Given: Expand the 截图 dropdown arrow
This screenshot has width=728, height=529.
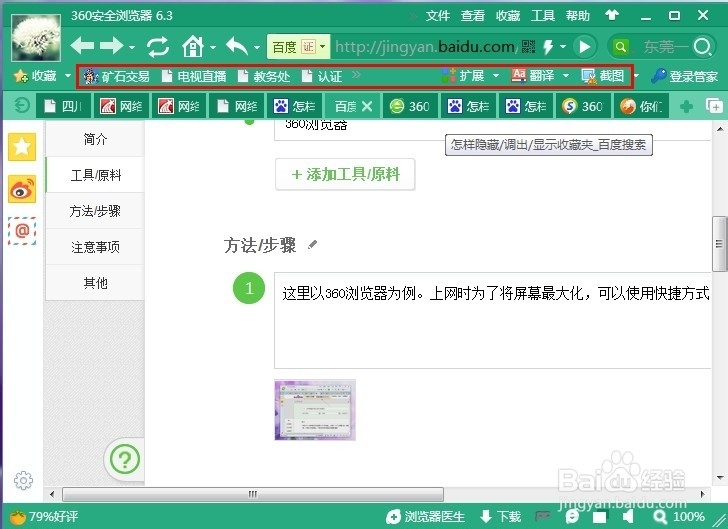Looking at the screenshot, I should click(636, 76).
